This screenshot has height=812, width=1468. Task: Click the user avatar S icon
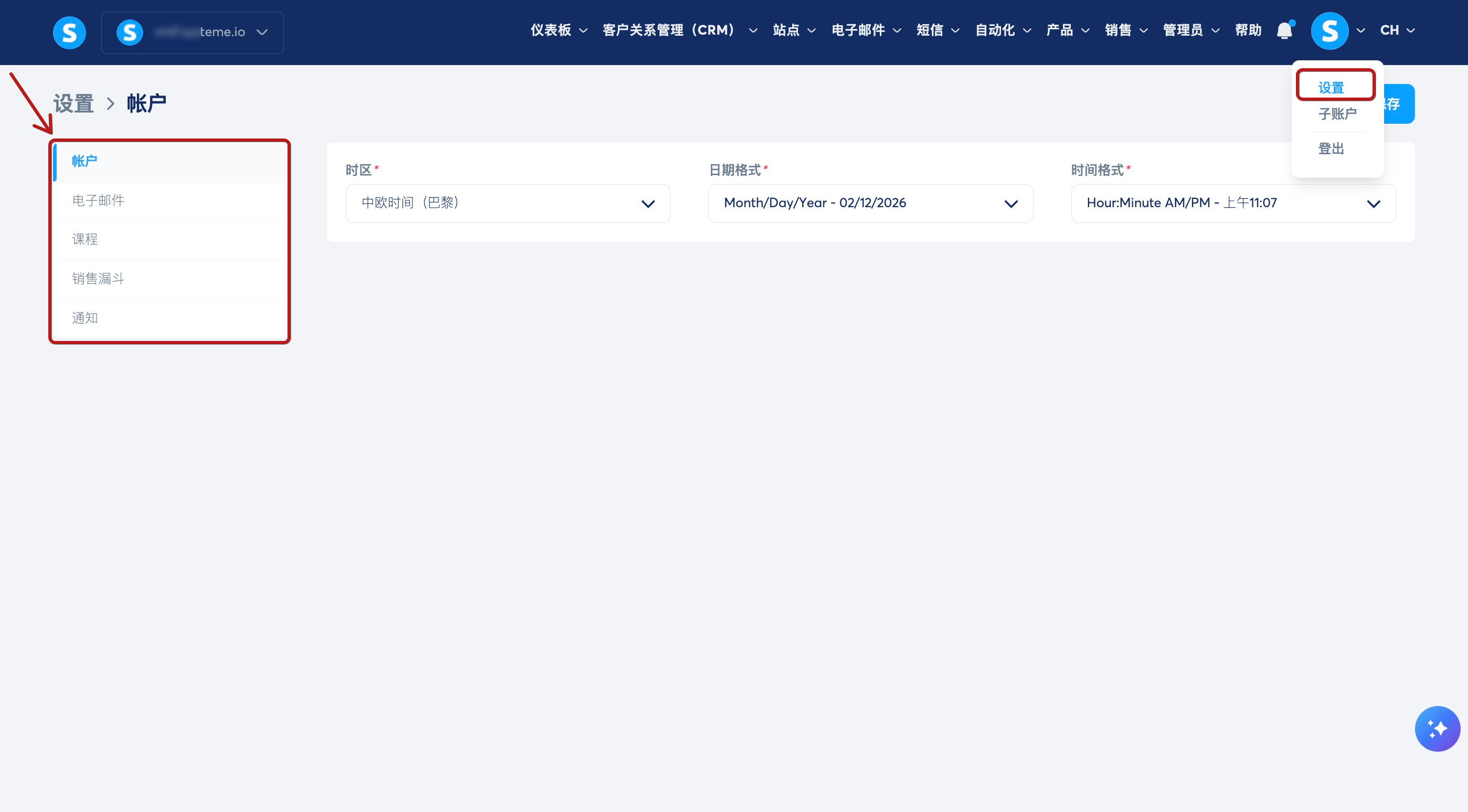[x=1329, y=31]
